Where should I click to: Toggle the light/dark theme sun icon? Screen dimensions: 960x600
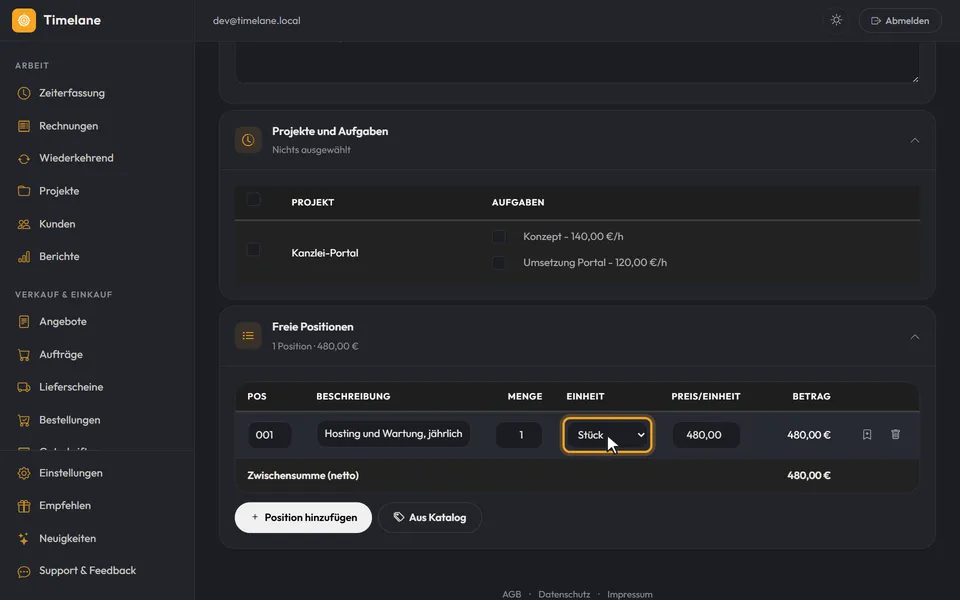[836, 20]
